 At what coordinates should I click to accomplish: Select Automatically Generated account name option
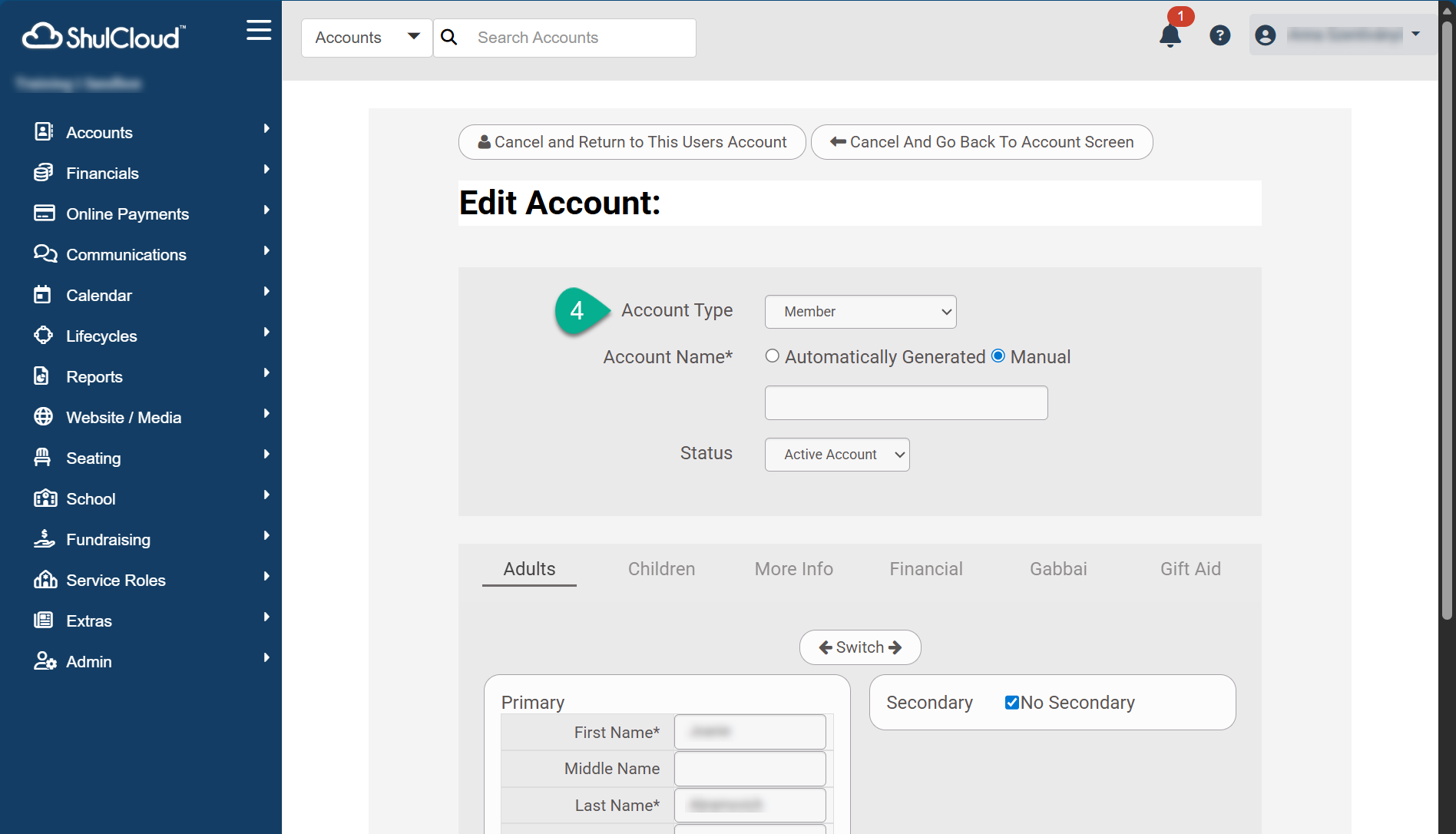tap(773, 356)
